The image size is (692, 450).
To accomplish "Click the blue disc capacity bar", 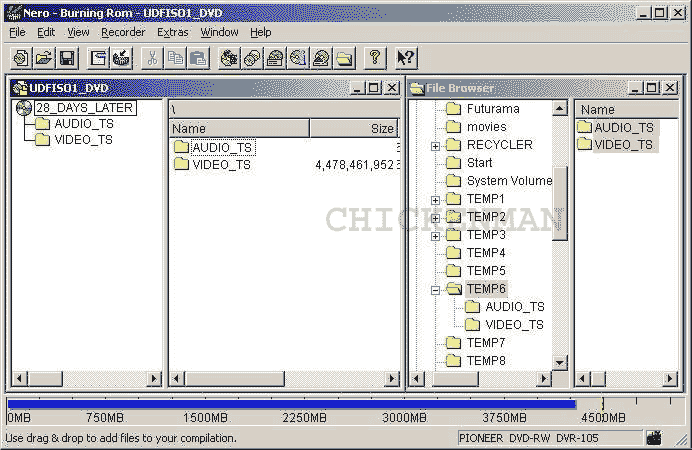I will tap(292, 404).
